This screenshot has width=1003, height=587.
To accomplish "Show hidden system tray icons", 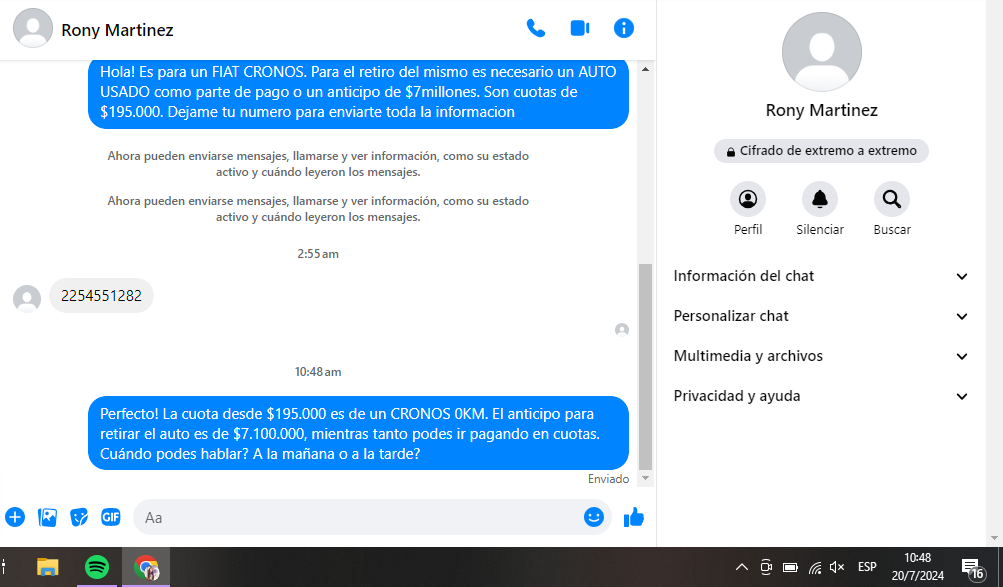I will tap(741, 567).
